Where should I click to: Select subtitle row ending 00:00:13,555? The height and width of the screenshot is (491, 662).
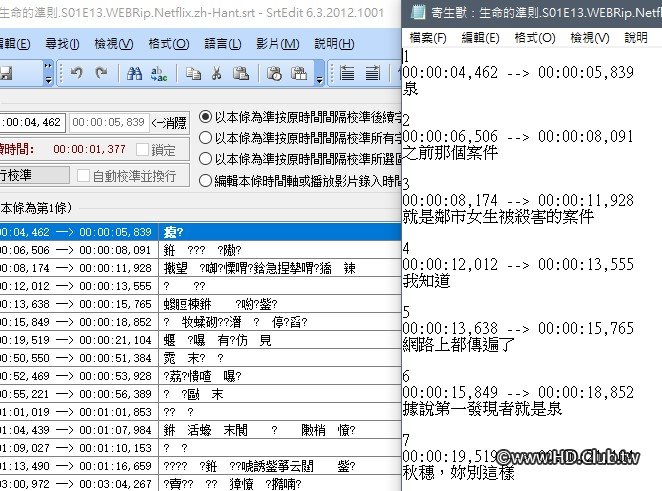[x=201, y=286]
